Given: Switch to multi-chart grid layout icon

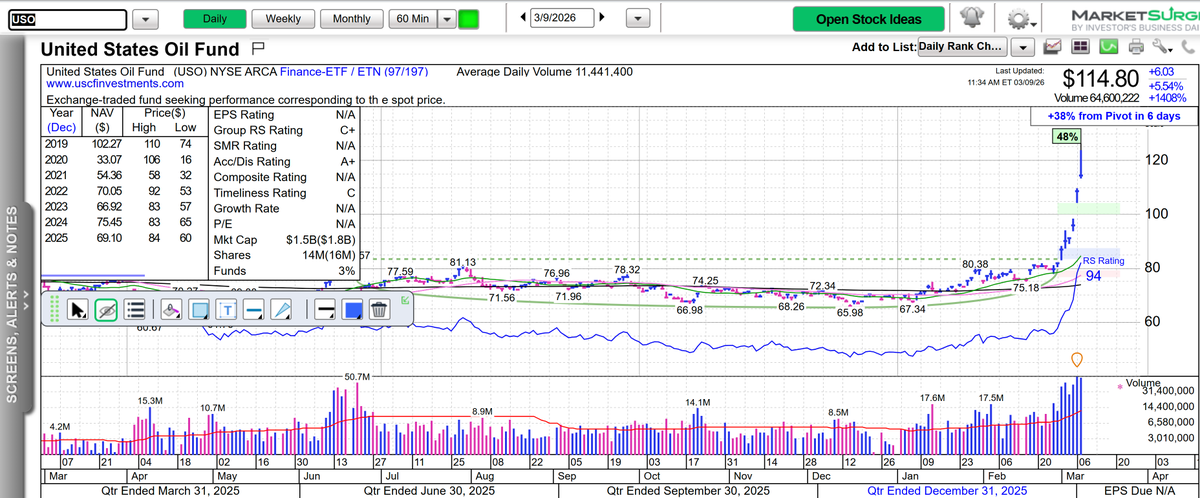Looking at the screenshot, I should pos(1081,46).
